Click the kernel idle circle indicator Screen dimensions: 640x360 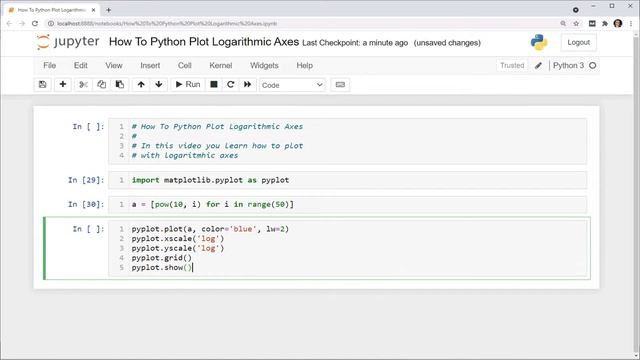point(593,65)
